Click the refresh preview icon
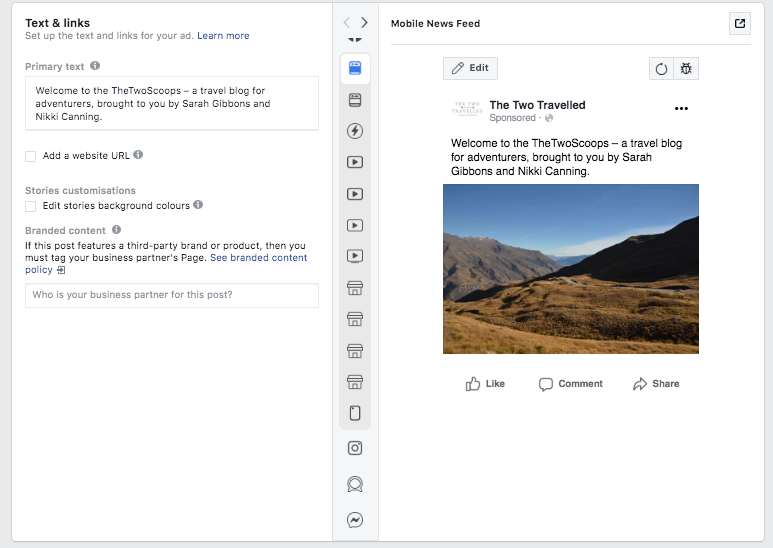This screenshot has height=548, width=773. pyautogui.click(x=661, y=68)
